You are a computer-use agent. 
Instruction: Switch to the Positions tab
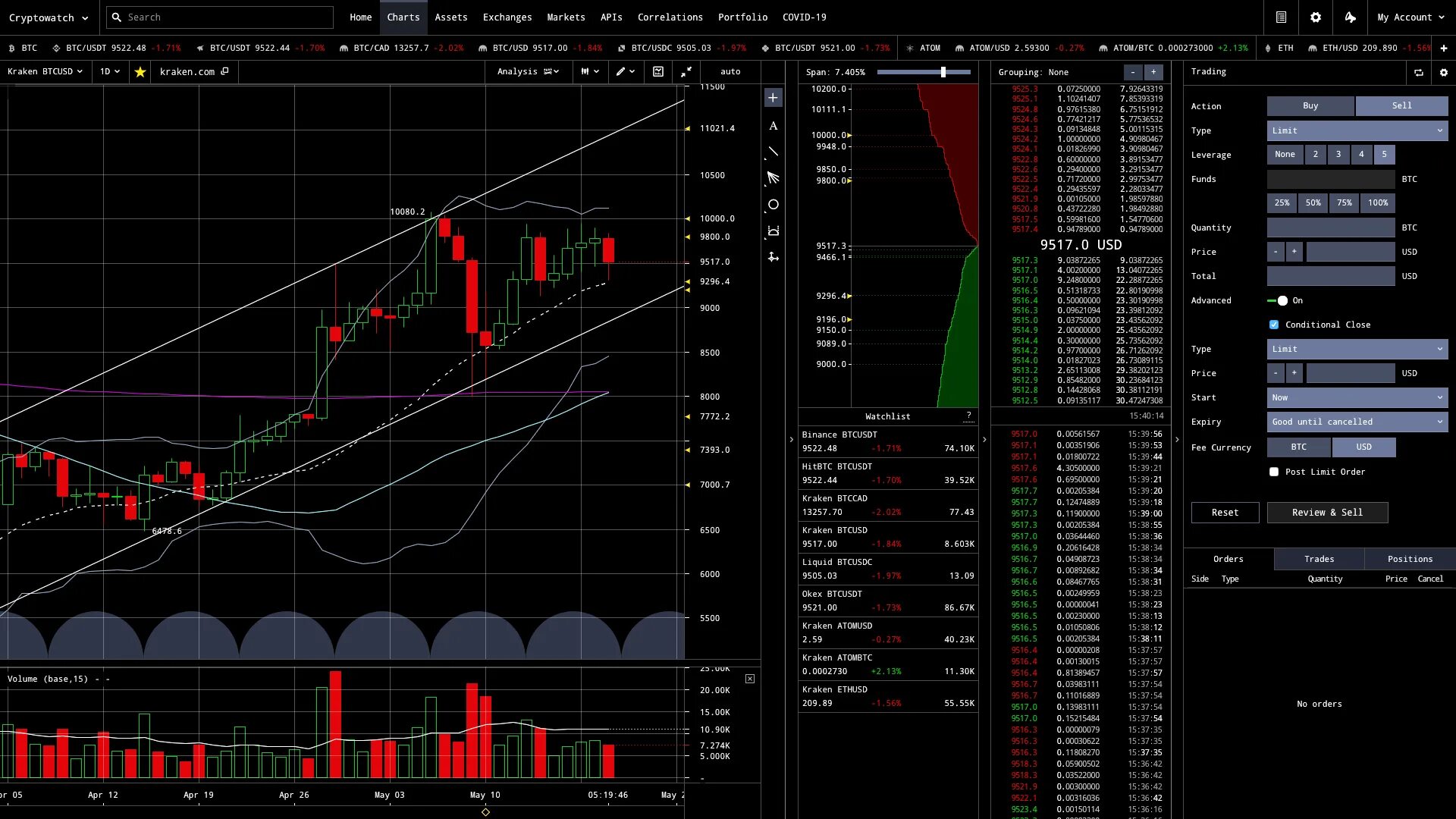(1410, 560)
